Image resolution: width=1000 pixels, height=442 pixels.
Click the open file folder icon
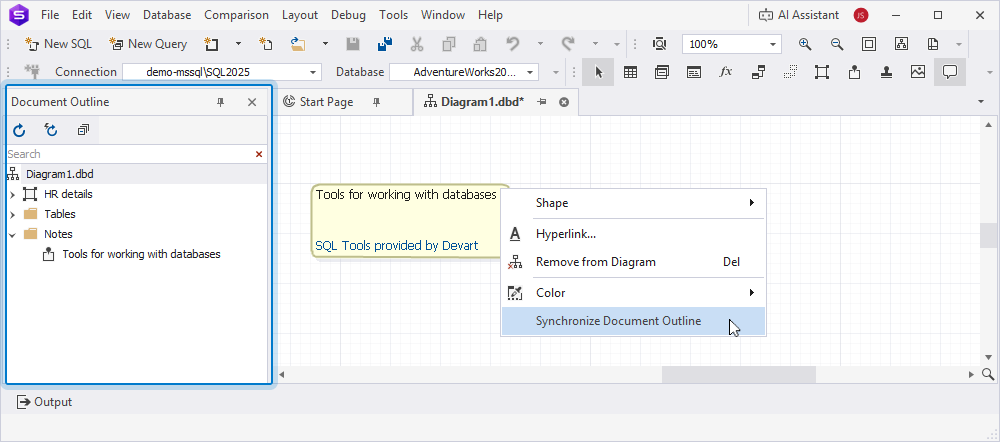[x=298, y=44]
